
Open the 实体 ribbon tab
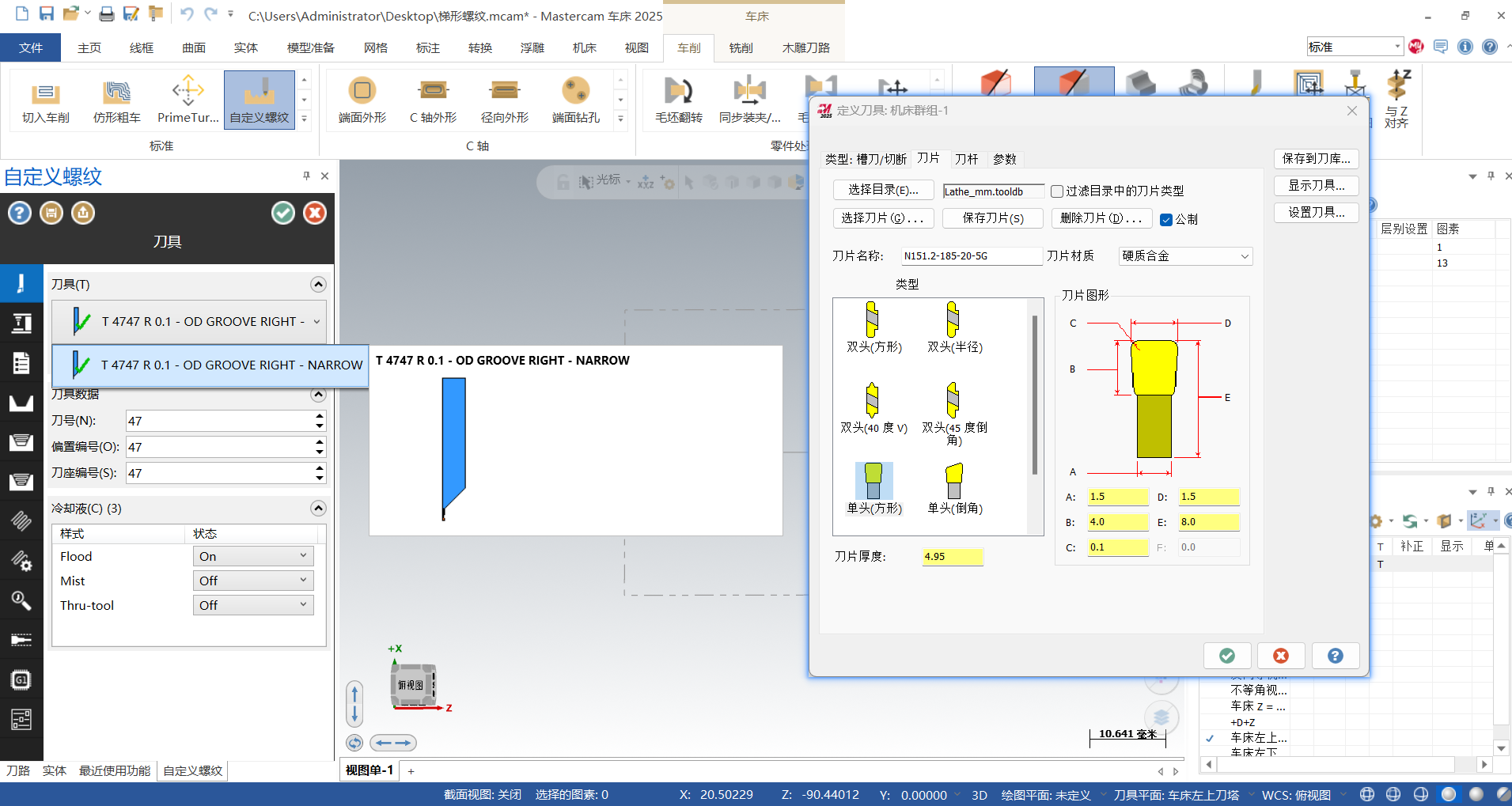pos(246,47)
